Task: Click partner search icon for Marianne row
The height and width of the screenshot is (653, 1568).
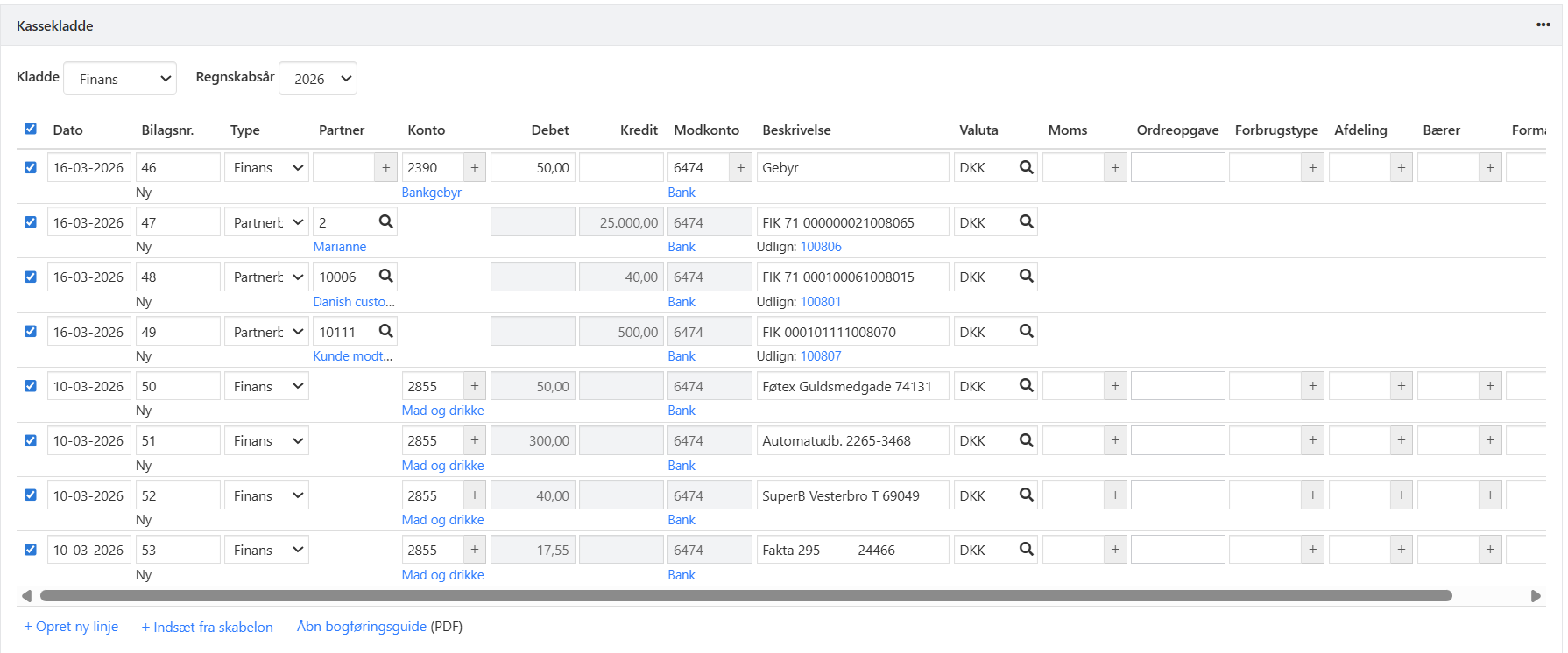Action: [385, 222]
